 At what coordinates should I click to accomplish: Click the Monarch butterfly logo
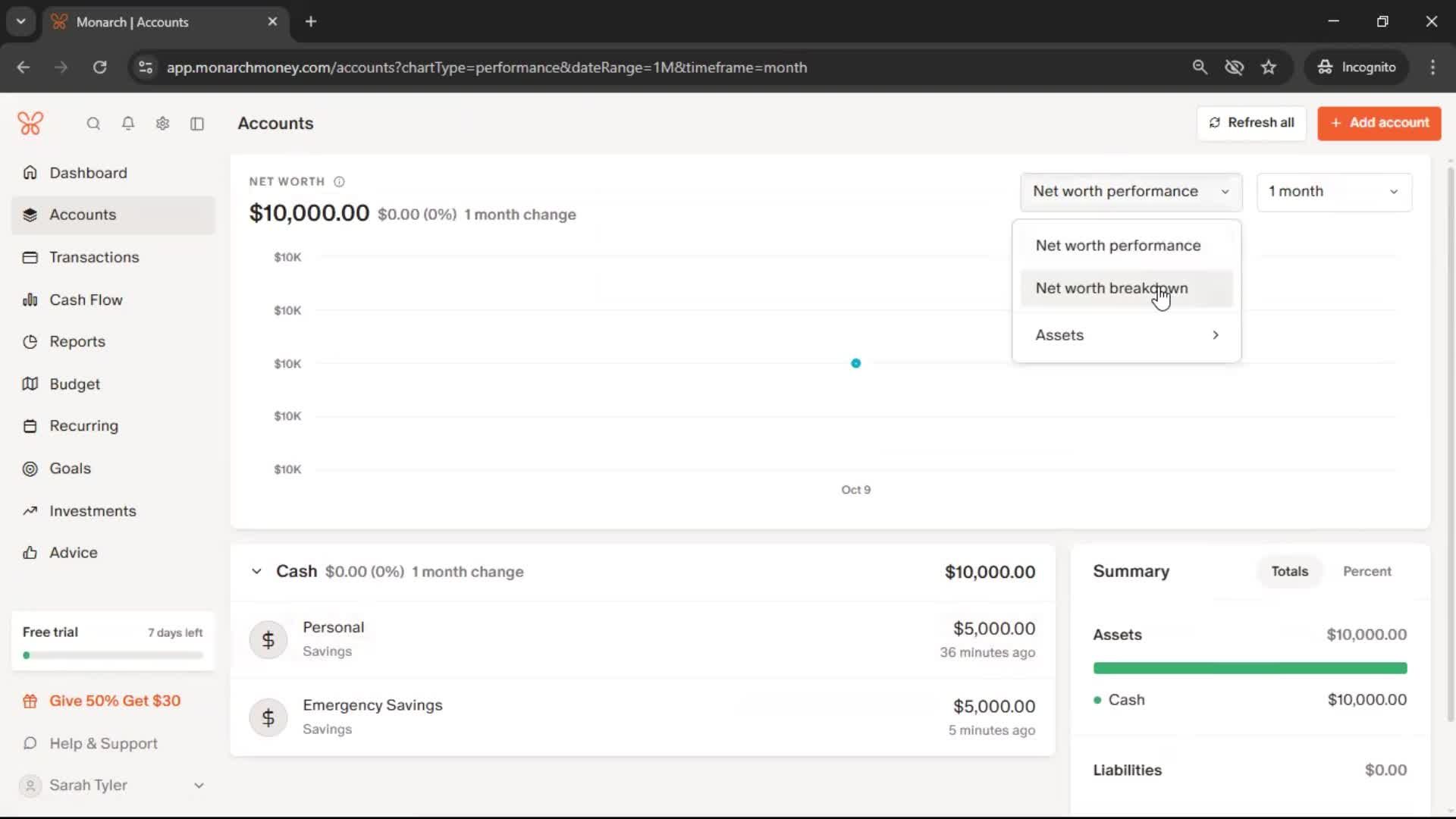(x=30, y=123)
